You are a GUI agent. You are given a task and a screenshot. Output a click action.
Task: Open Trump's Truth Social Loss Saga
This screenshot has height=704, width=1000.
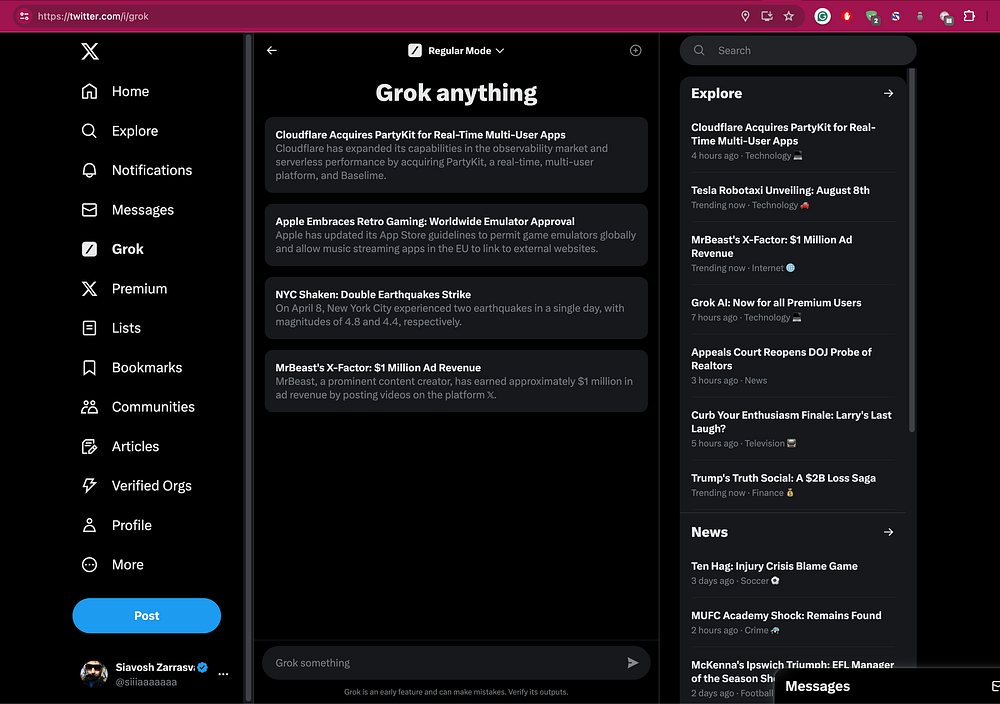(x=793, y=485)
